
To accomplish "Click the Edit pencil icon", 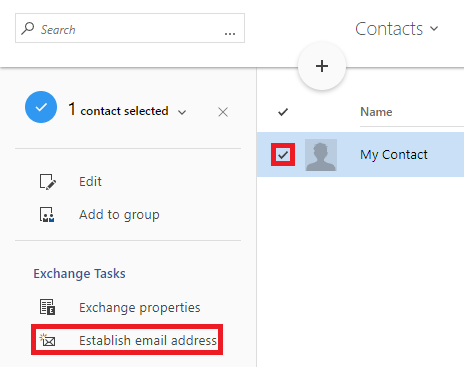I will click(x=48, y=182).
